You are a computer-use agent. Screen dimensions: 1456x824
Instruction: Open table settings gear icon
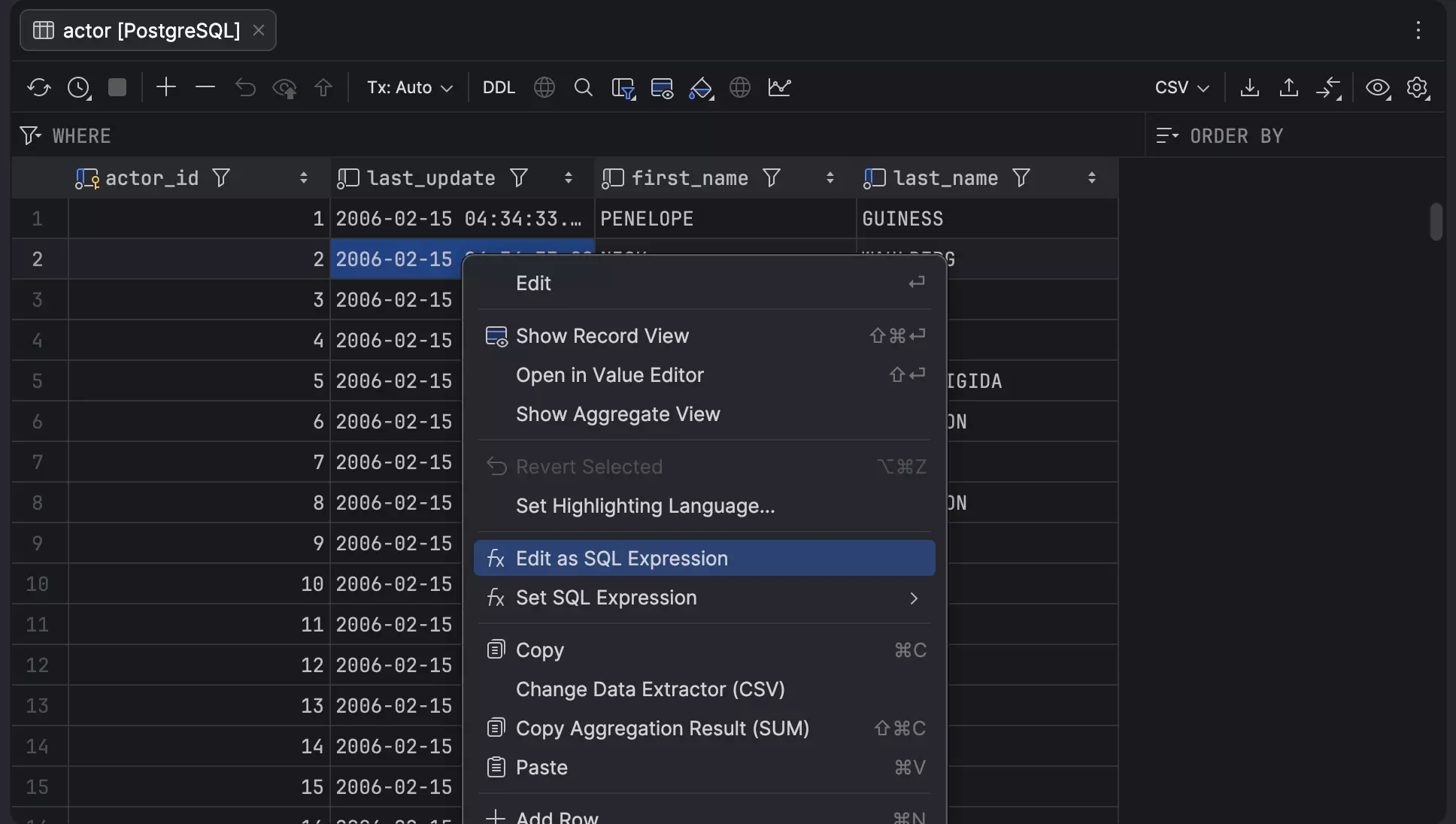coord(1418,88)
